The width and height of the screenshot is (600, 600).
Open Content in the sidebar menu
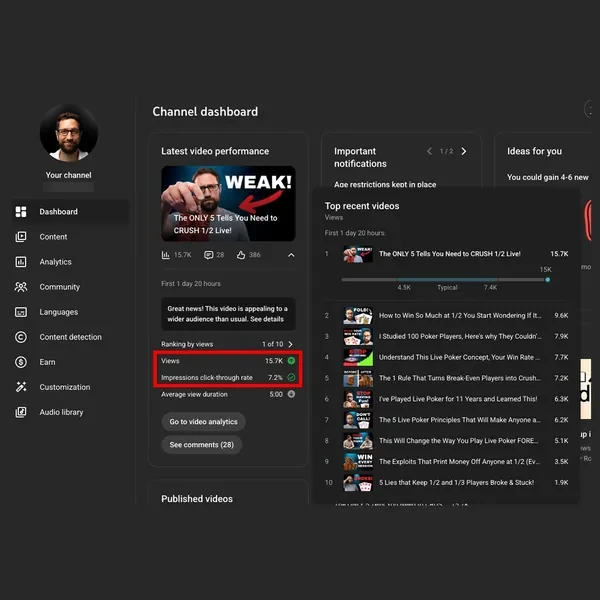point(70,237)
